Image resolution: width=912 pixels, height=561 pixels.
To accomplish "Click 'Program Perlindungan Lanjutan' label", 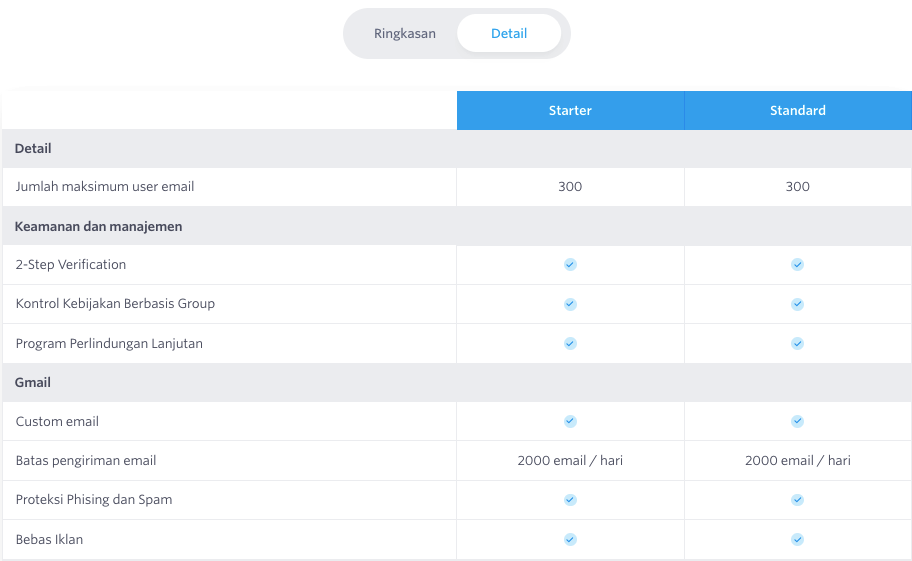I will [x=109, y=344].
